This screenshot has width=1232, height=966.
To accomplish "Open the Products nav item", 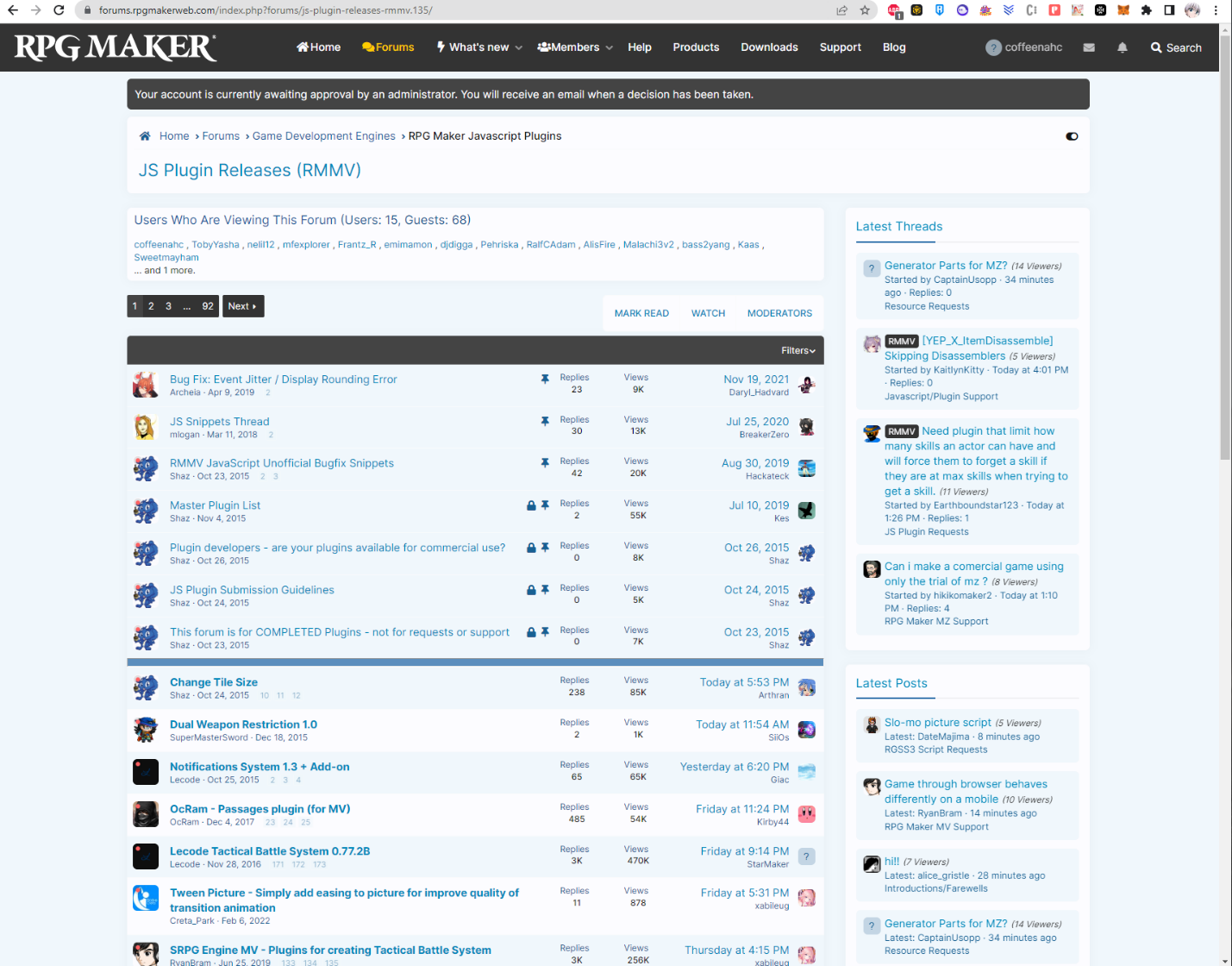I will (x=696, y=47).
